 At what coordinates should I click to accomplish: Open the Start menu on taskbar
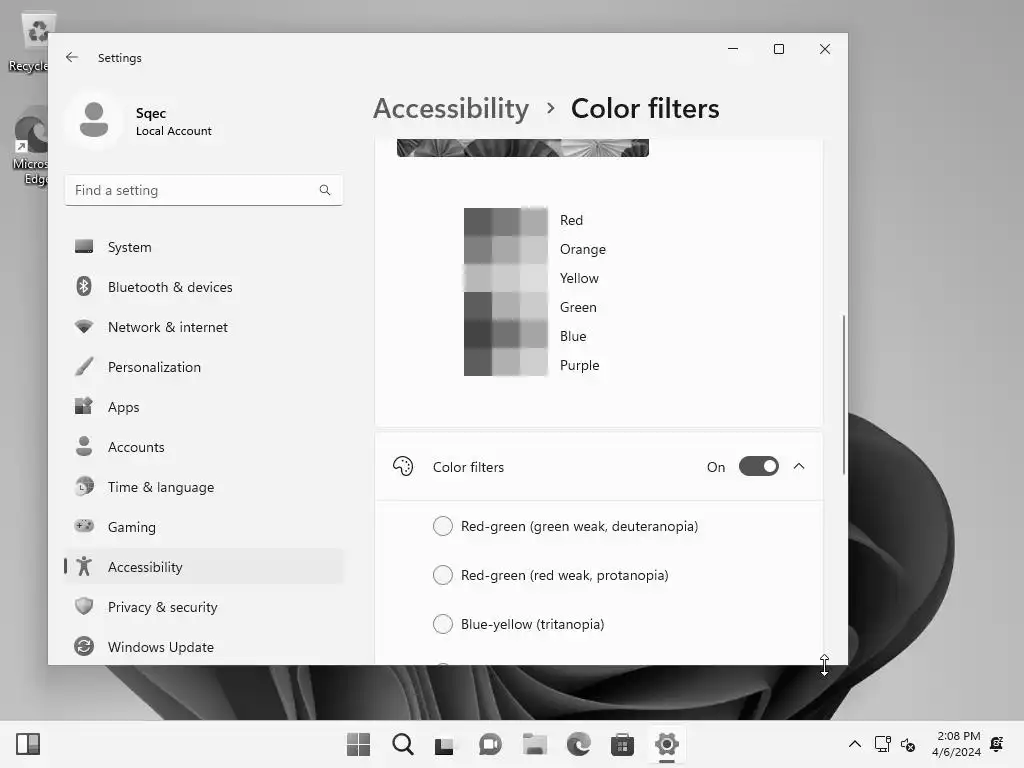(358, 744)
